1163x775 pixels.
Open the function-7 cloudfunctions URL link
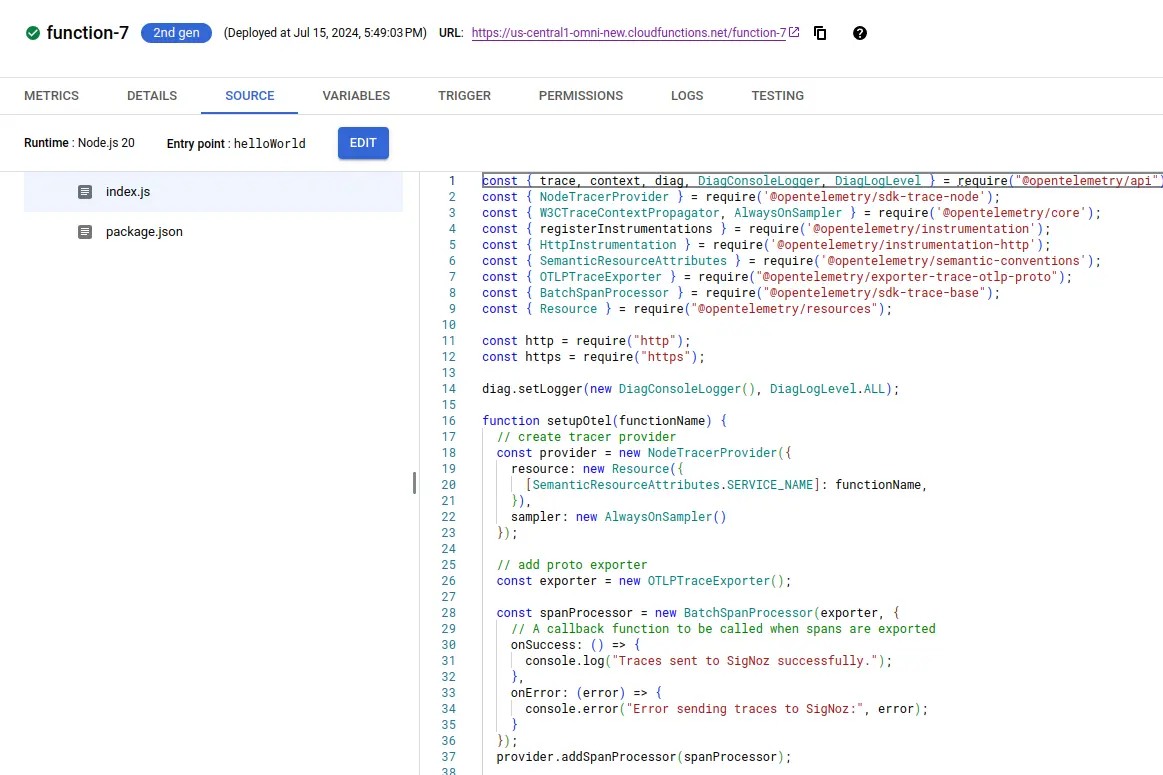(x=628, y=33)
